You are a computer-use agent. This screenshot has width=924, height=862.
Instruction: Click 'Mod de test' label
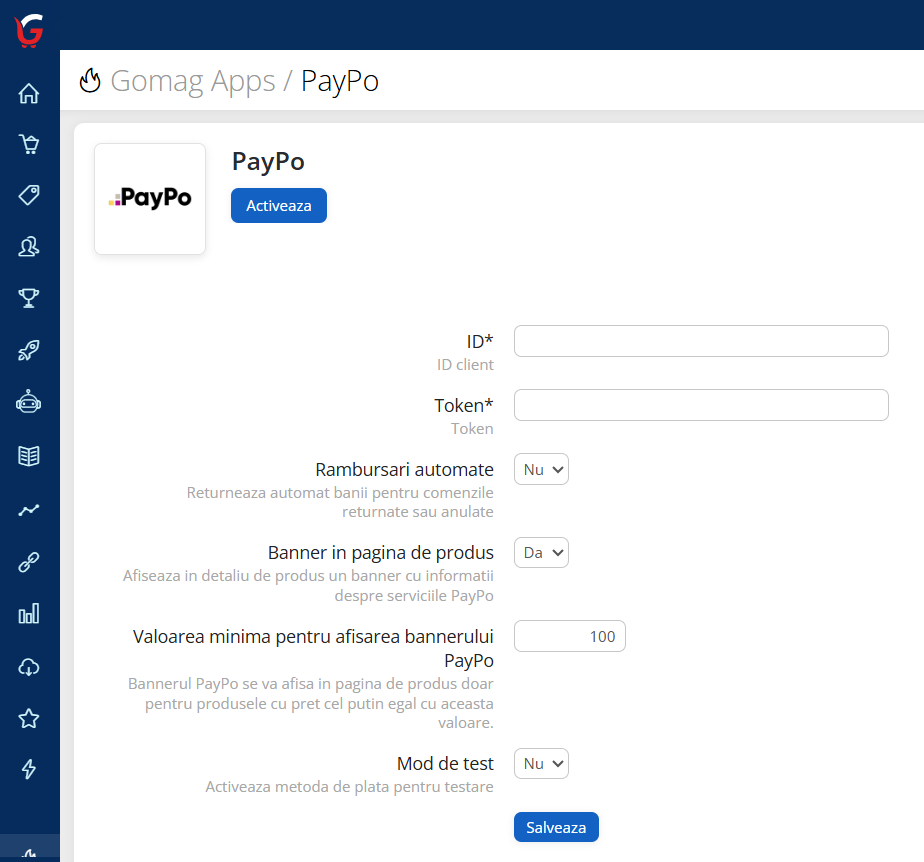[445, 764]
